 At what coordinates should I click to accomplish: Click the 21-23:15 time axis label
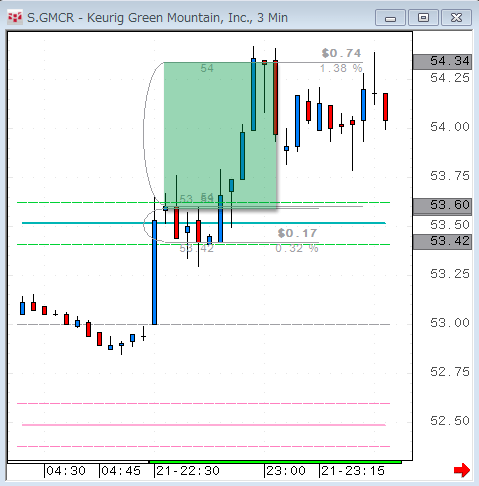(x=353, y=471)
